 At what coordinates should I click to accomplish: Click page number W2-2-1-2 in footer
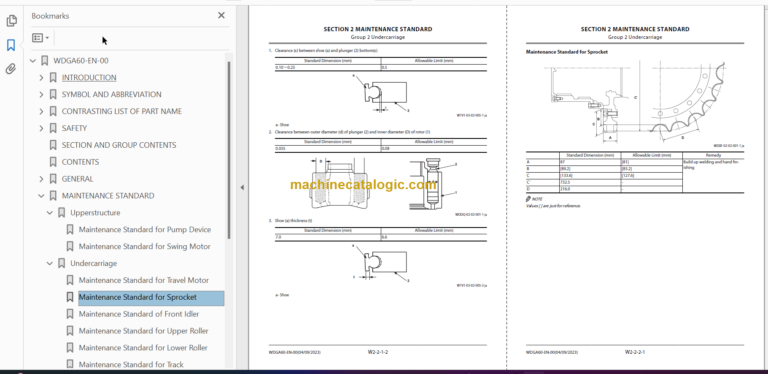(378, 352)
